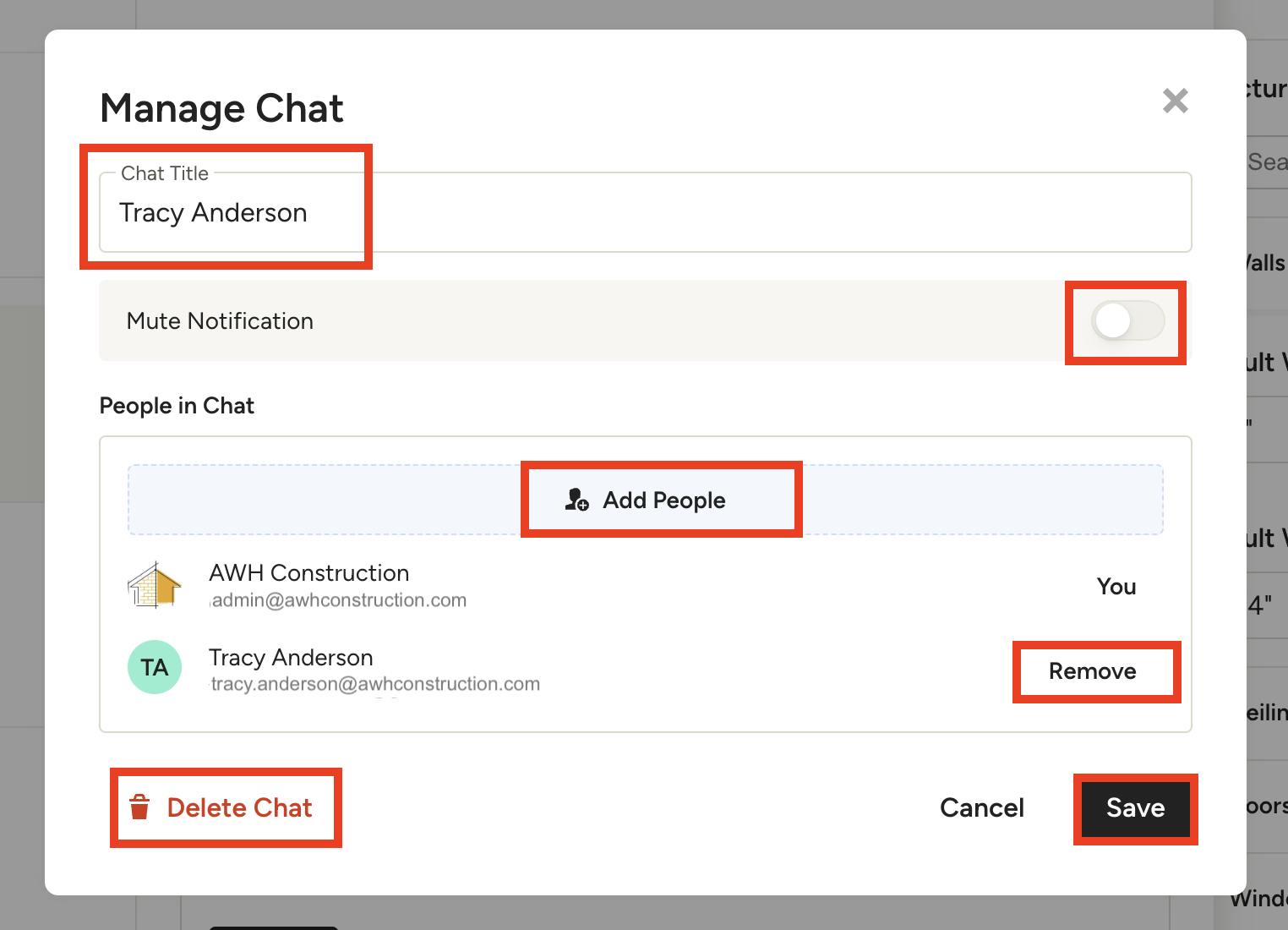Click the red Delete Chat text
This screenshot has height=930, width=1288.
point(239,807)
